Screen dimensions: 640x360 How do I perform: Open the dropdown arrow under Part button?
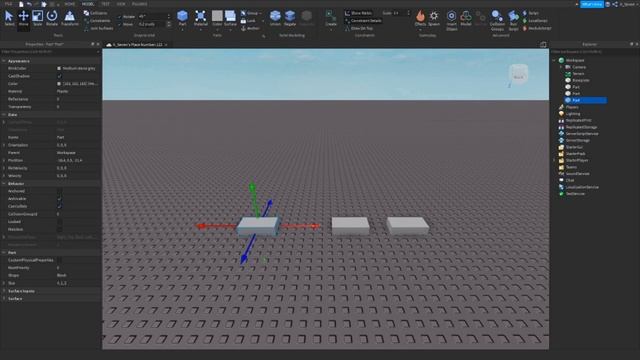pyautogui.click(x=182, y=29)
